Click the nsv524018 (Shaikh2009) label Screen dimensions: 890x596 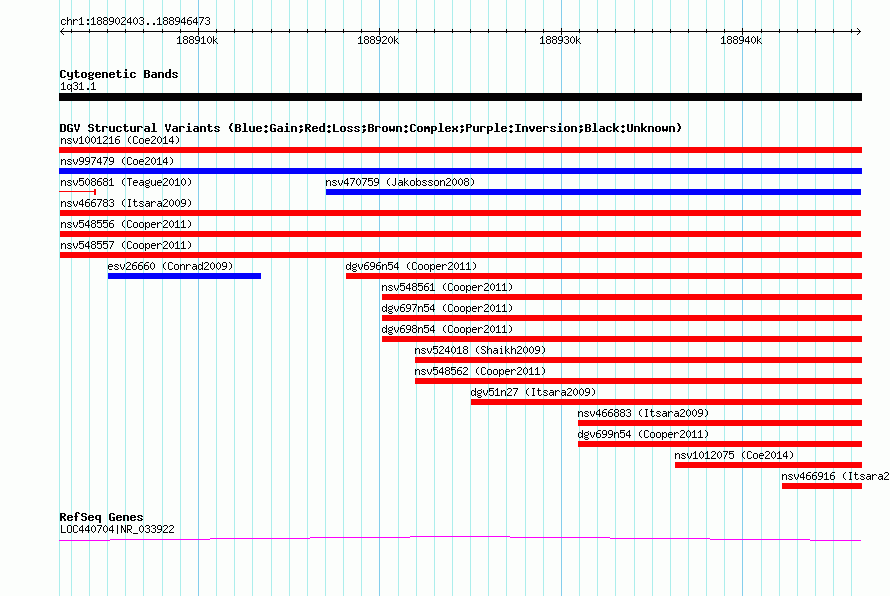tap(480, 350)
